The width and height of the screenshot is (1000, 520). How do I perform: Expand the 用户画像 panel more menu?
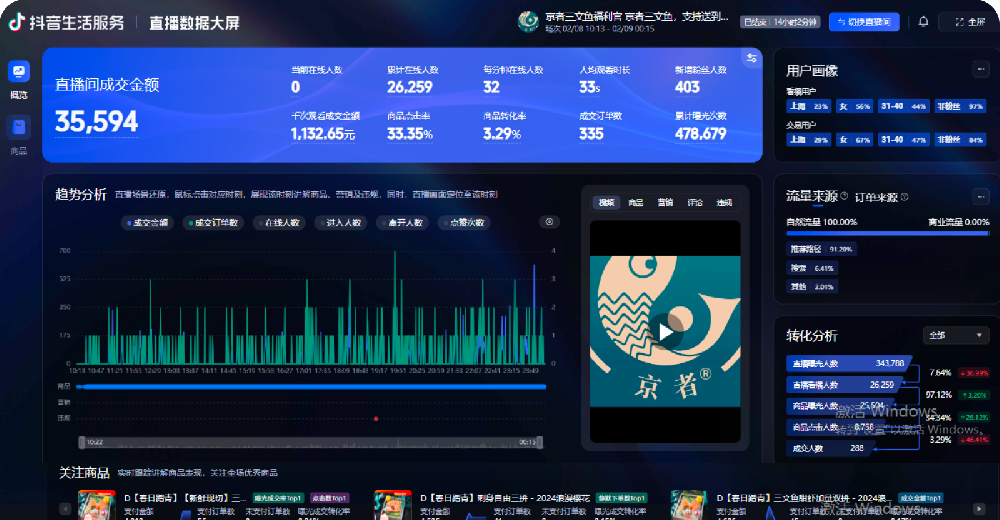981,69
